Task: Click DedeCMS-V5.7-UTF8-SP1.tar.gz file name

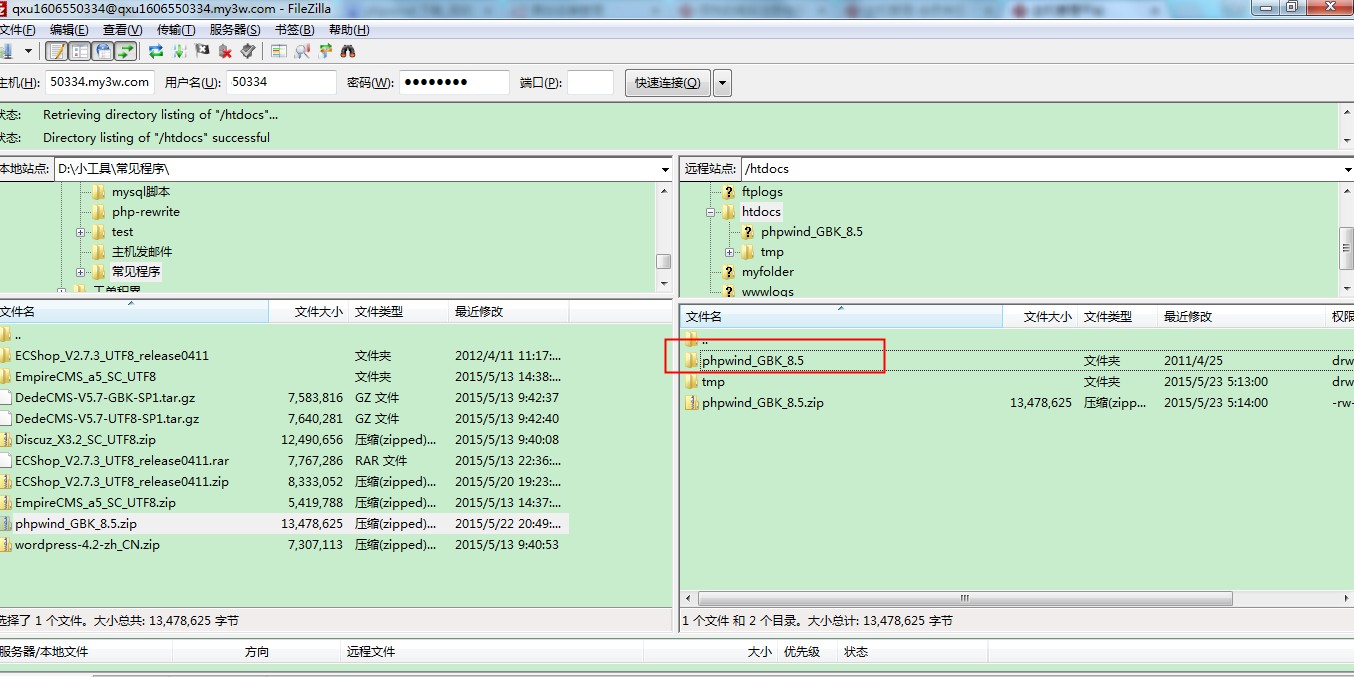Action: [x=107, y=419]
